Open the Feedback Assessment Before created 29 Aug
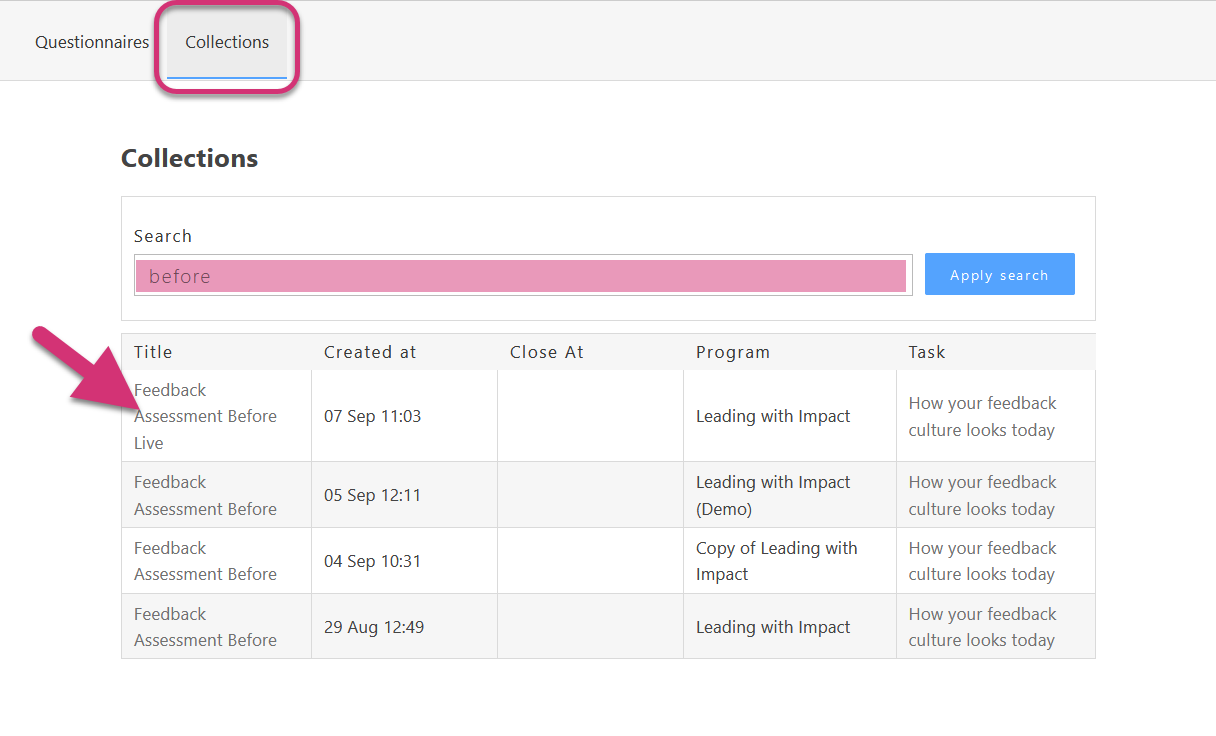The width and height of the screenshot is (1216, 736). click(x=204, y=627)
